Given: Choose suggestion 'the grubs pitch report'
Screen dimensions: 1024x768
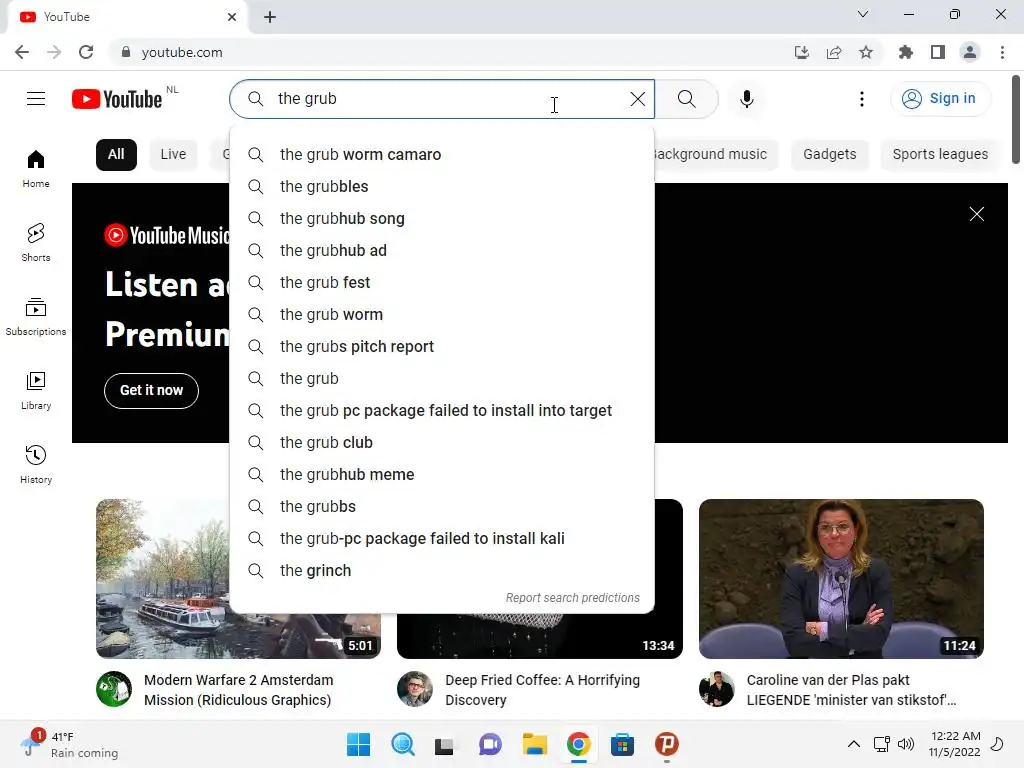Looking at the screenshot, I should 442,347.
